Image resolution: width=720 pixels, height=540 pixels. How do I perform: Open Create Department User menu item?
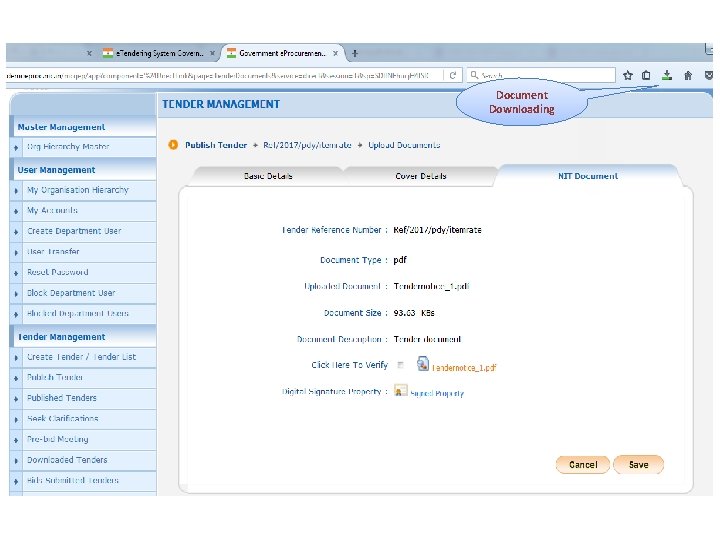click(x=74, y=231)
